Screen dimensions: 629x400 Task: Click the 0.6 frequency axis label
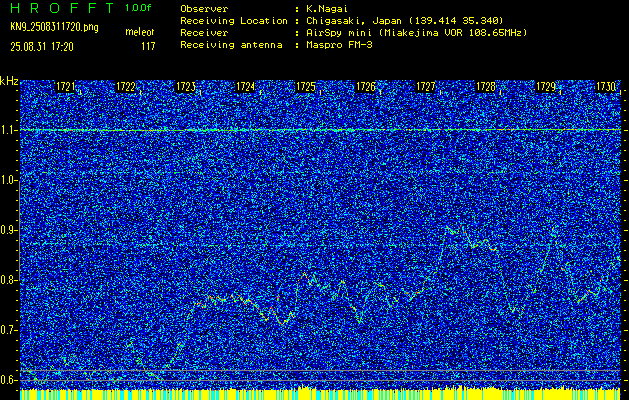pos(8,380)
